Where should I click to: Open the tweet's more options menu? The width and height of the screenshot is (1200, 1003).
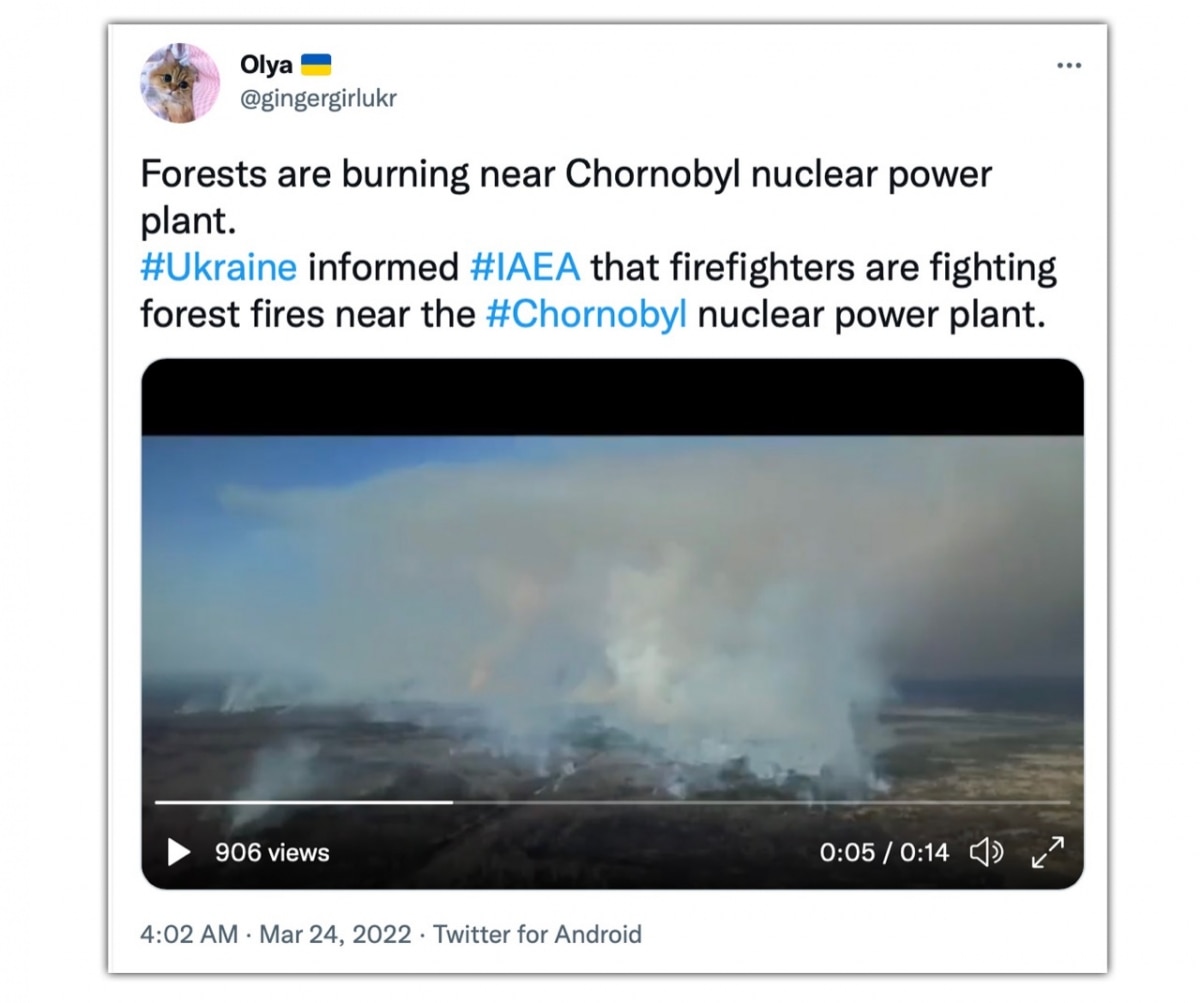(x=1068, y=66)
